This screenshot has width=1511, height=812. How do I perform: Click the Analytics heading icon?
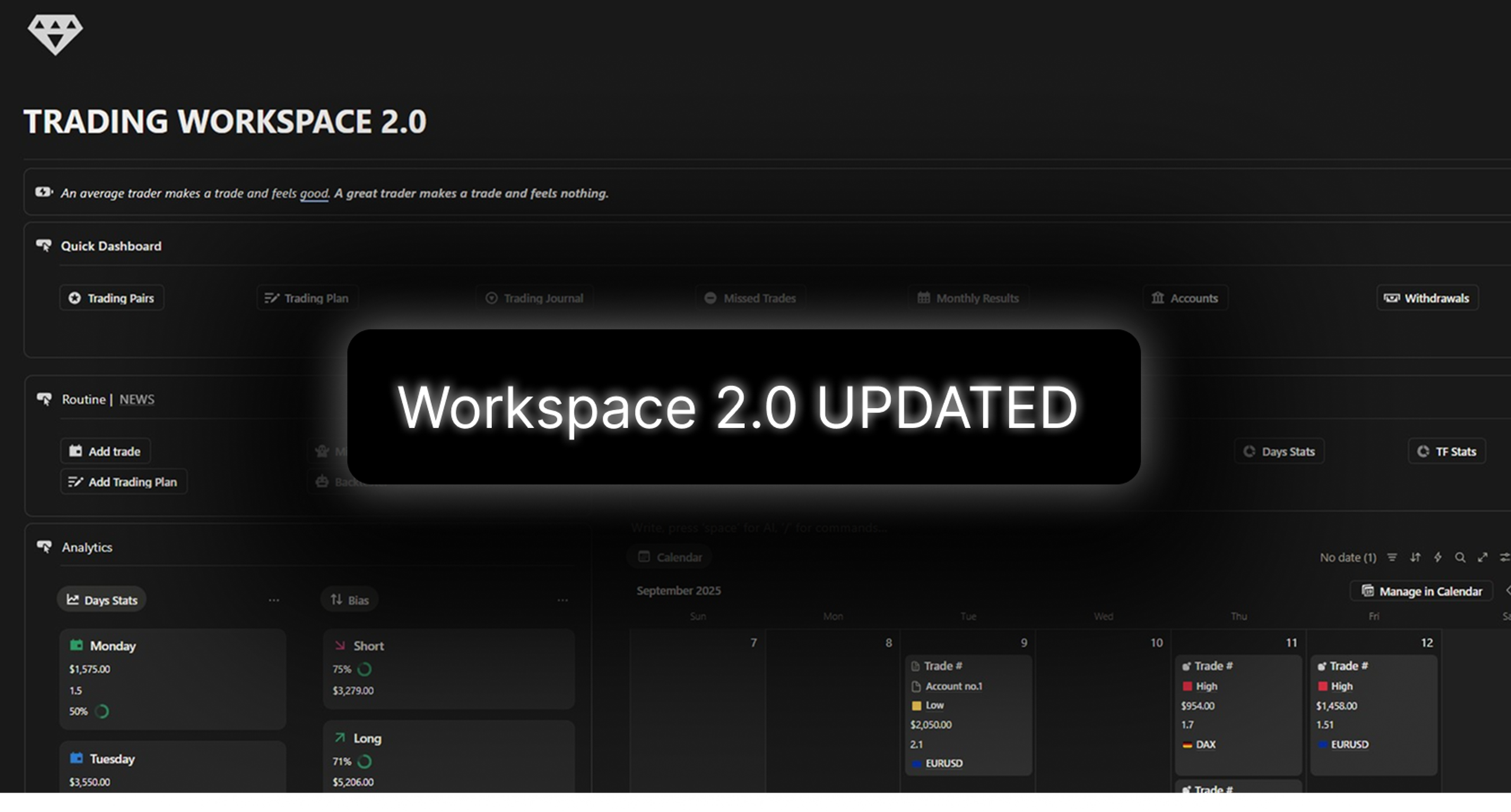44,546
